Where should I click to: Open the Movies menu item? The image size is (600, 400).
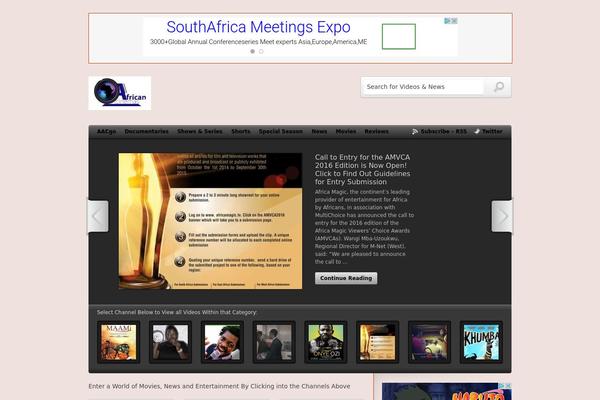click(346, 131)
